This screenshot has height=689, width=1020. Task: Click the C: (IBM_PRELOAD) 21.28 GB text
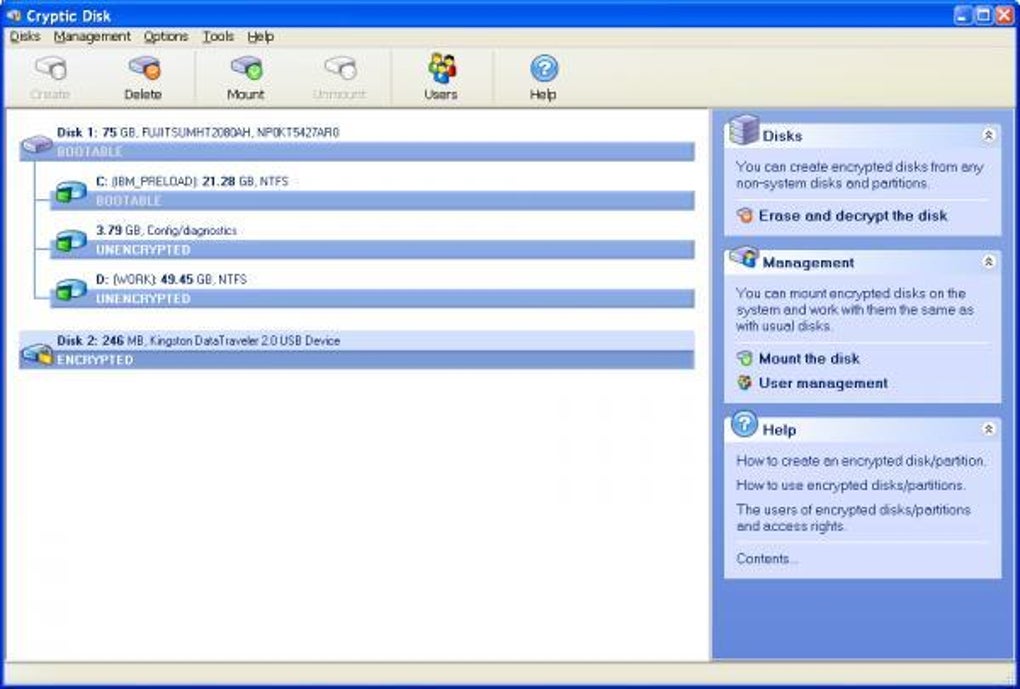click(x=192, y=181)
